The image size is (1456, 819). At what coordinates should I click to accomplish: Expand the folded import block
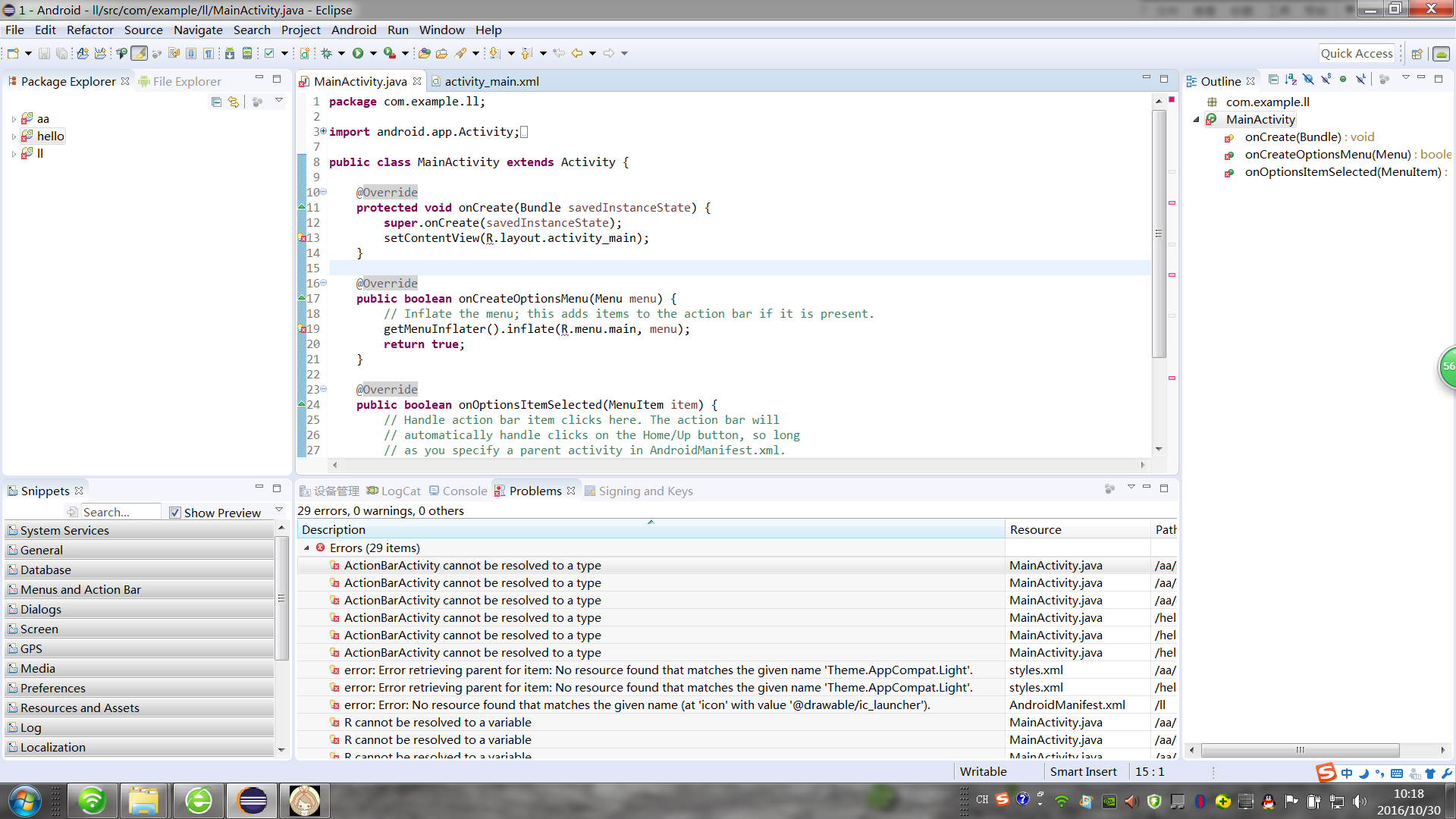(x=324, y=131)
